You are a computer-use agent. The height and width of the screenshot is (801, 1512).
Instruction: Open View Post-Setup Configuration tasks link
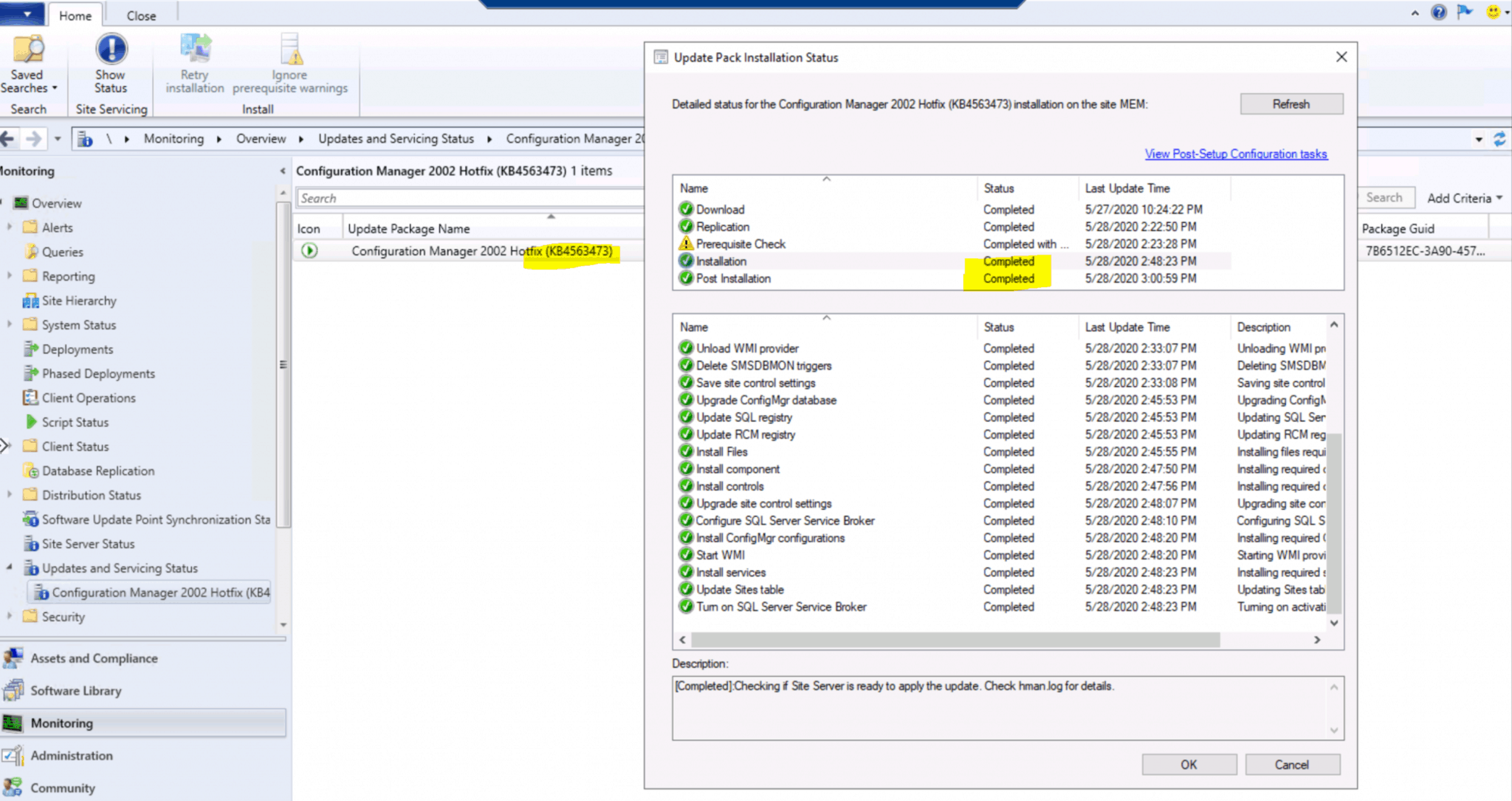click(x=1236, y=154)
